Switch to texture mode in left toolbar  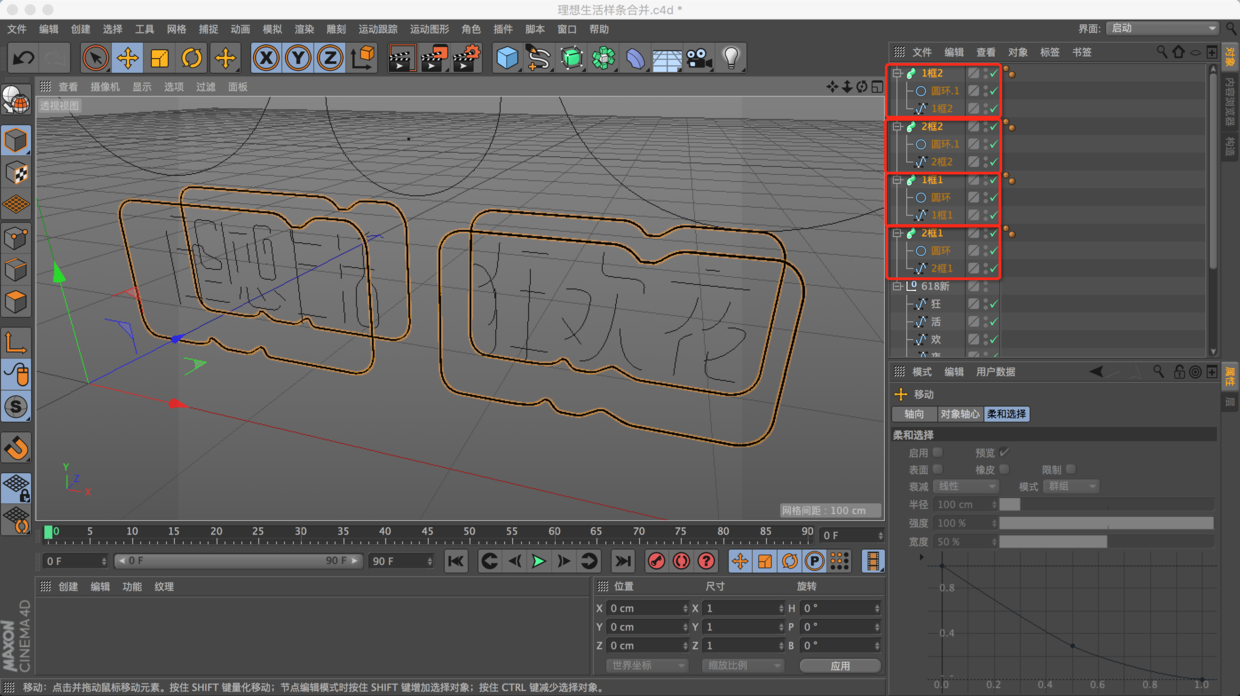coord(16,173)
